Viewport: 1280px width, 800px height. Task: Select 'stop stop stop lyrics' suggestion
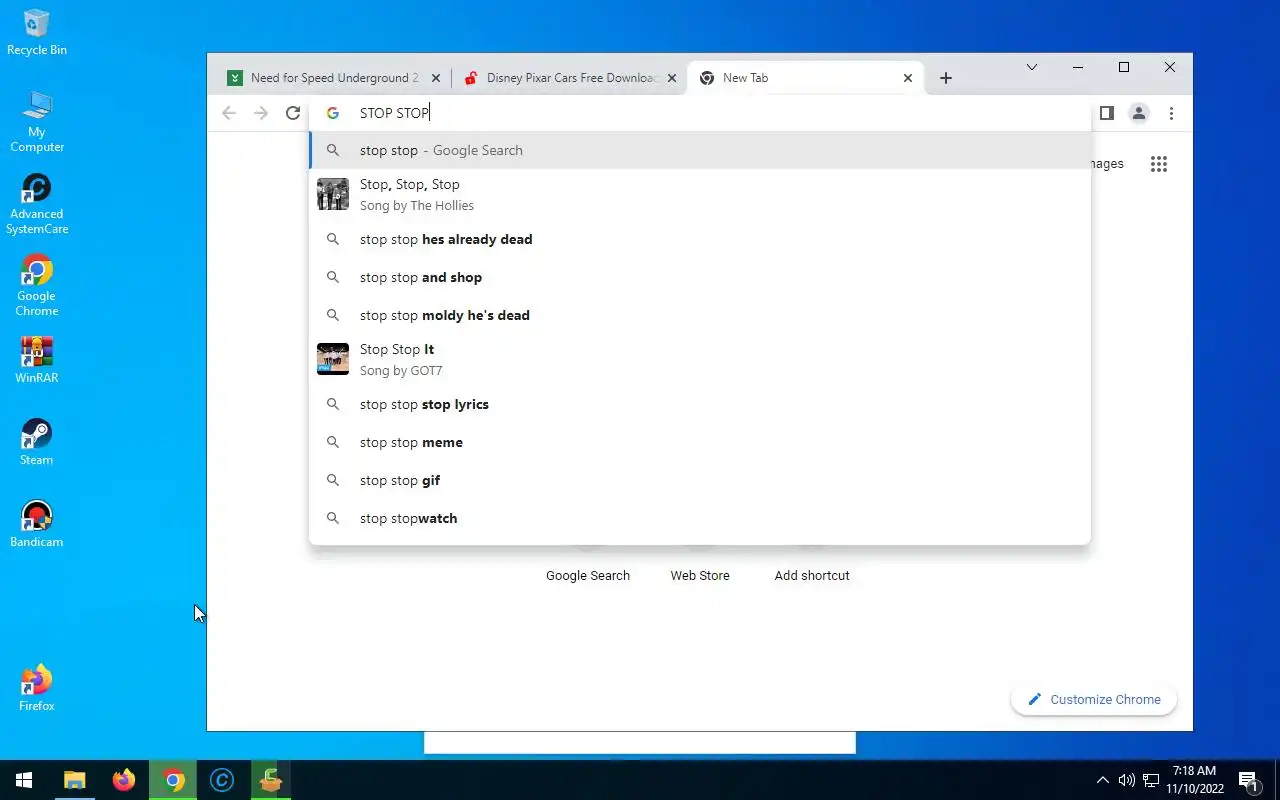[x=700, y=404]
